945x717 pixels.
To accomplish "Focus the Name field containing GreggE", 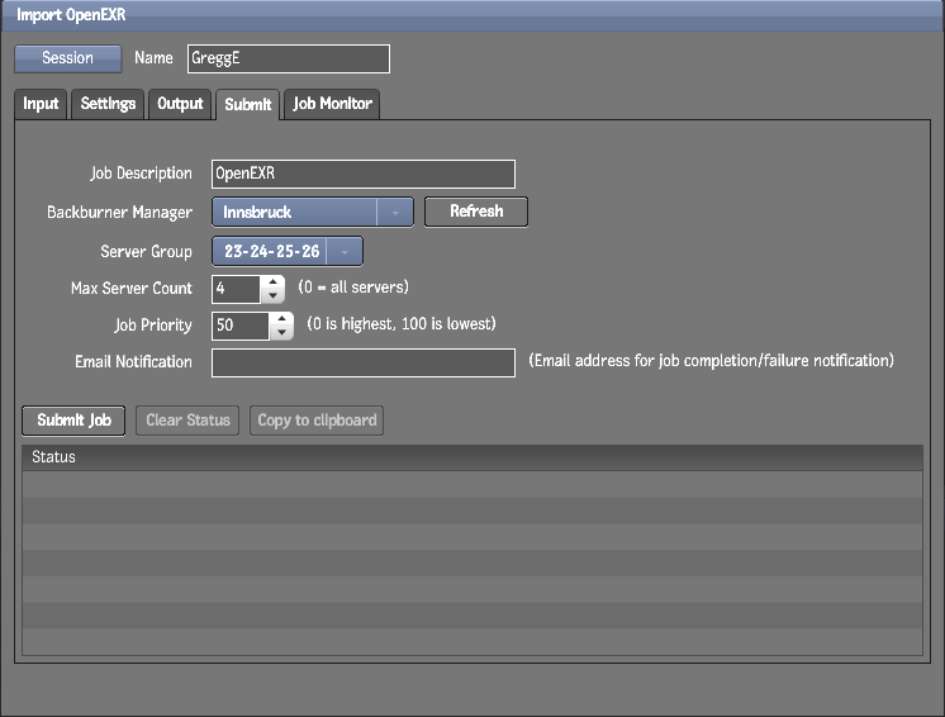I will coord(288,59).
